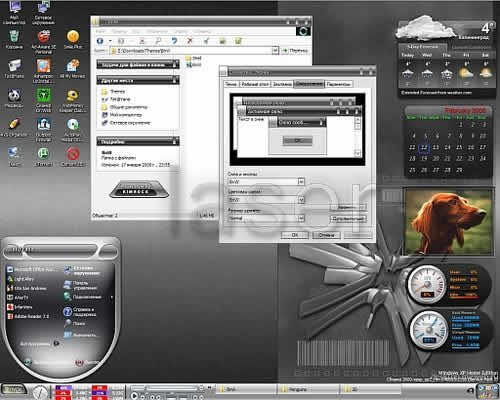The image size is (500, 400).
Task: Open Справка и поддержка in Start menu
Action: [80, 312]
